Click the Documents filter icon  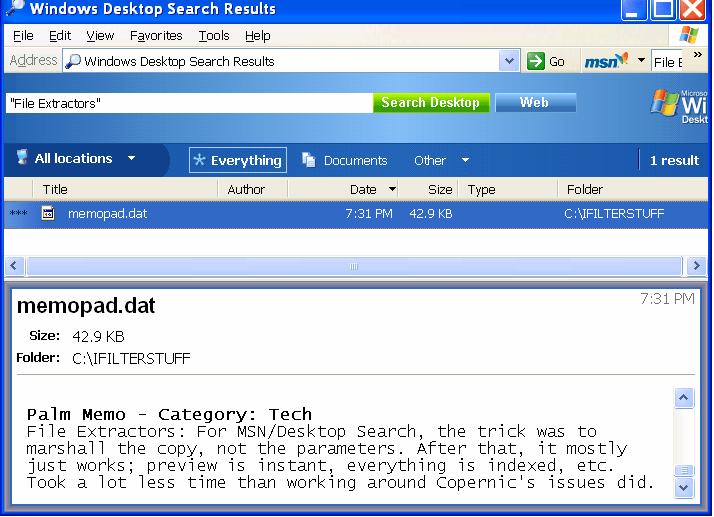[x=309, y=160]
